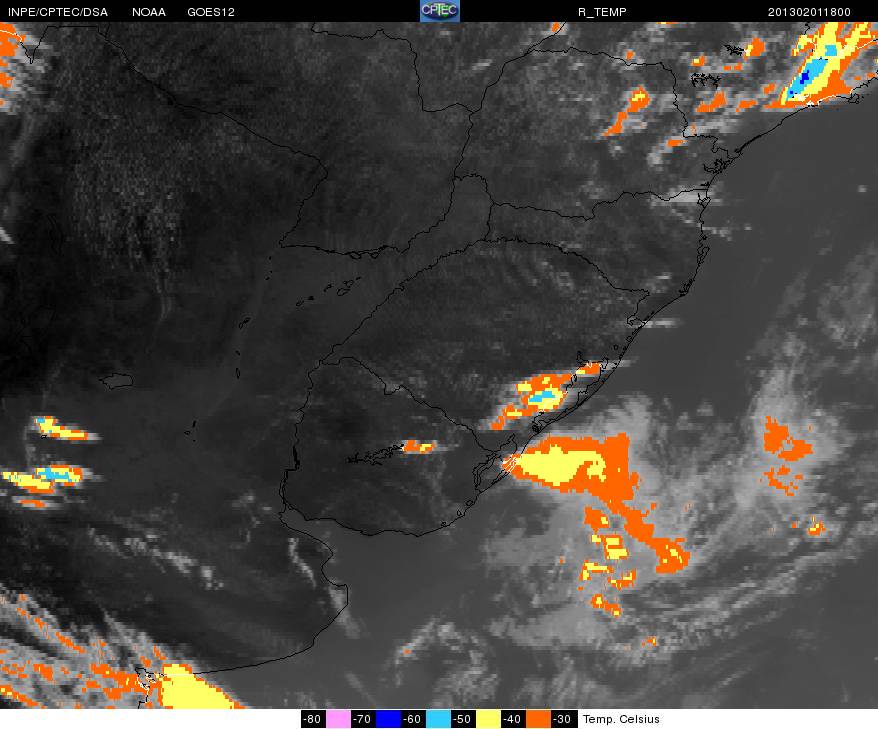Click the yellow swatch left of -40
This screenshot has height=729, width=878.
pos(488,719)
